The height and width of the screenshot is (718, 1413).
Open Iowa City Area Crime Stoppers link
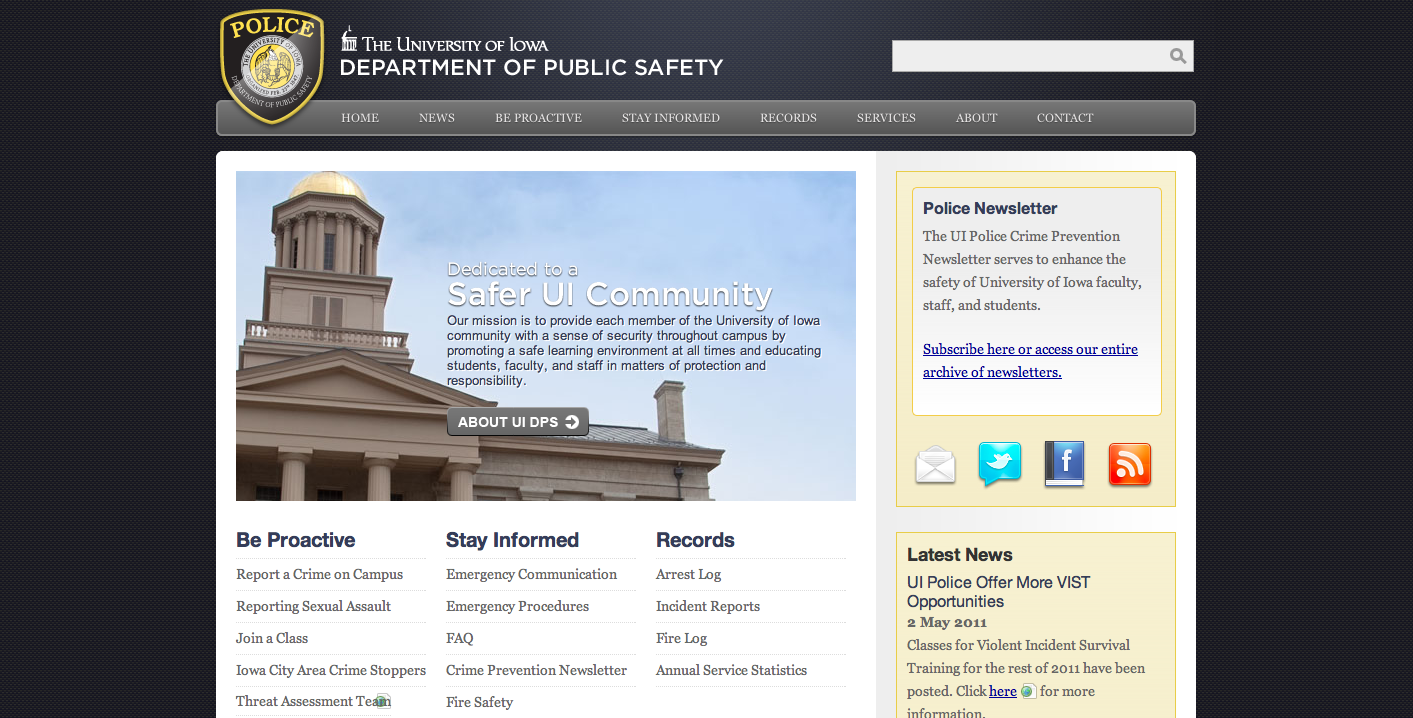(331, 670)
